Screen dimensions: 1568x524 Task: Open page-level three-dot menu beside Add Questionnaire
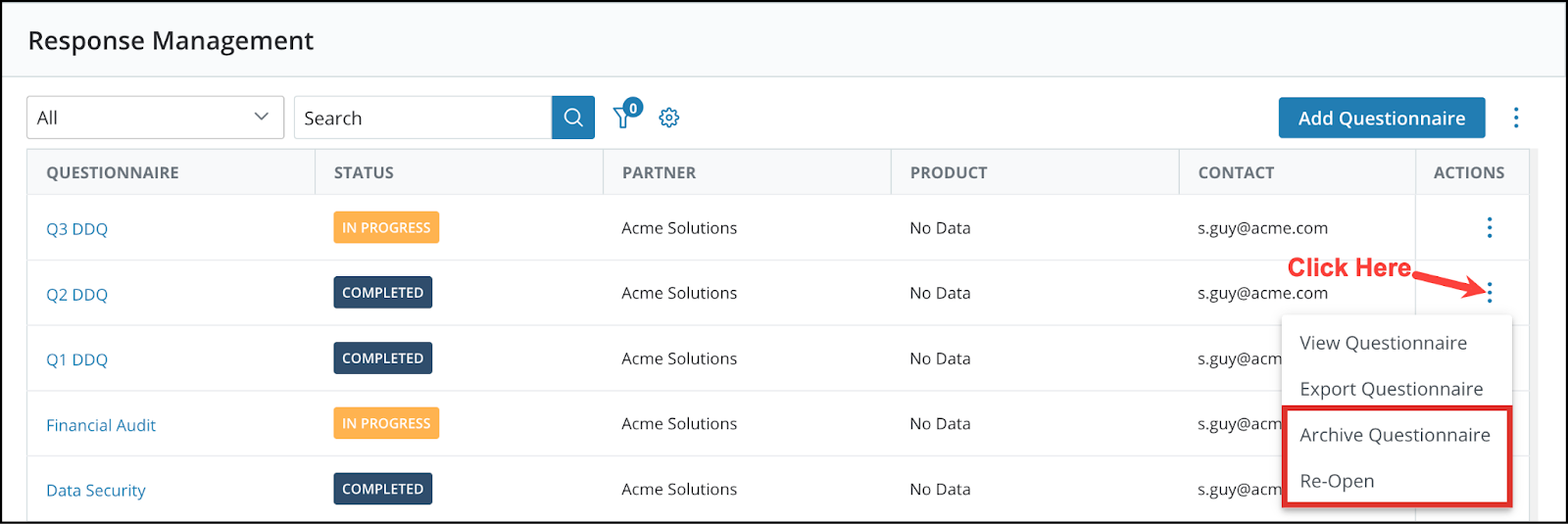pyautogui.click(x=1516, y=118)
